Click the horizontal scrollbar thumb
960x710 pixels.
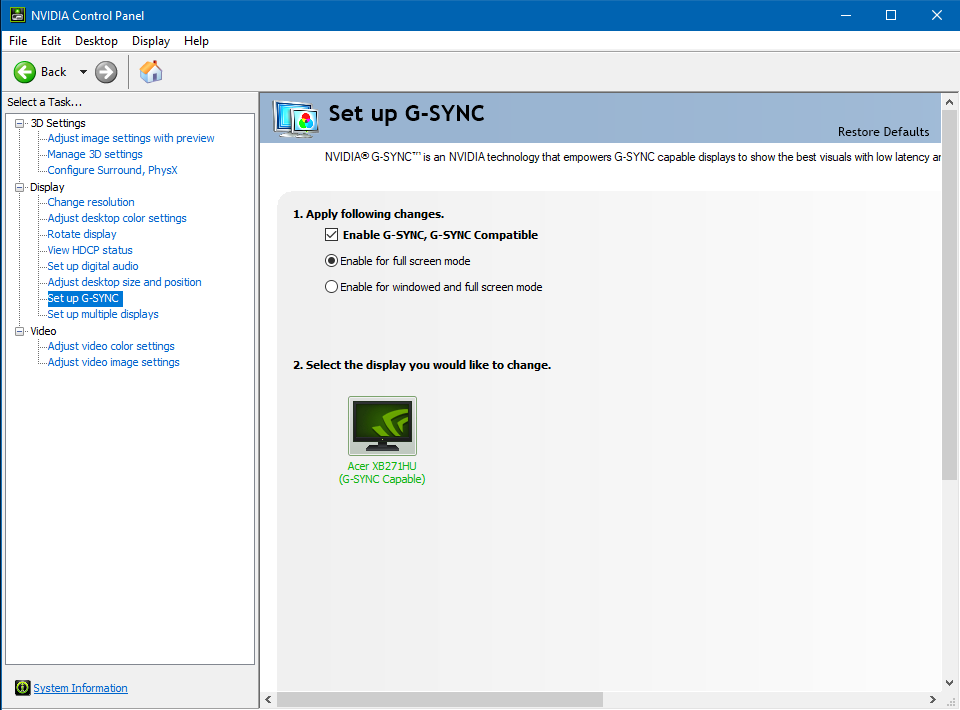pos(440,699)
